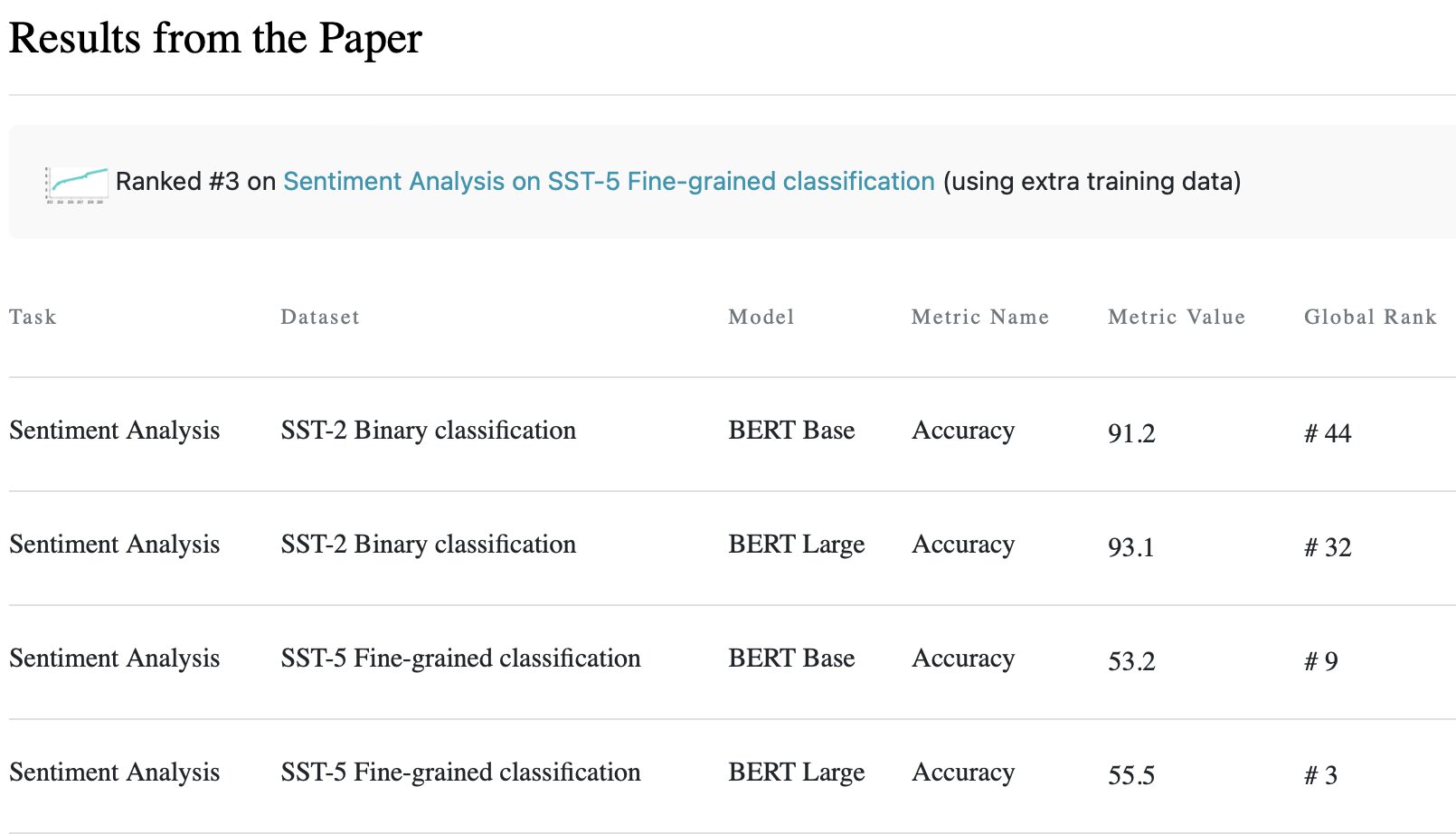This screenshot has width=1456, height=834.
Task: Click Sentiment Analysis task in the first row
Action: 114,431
